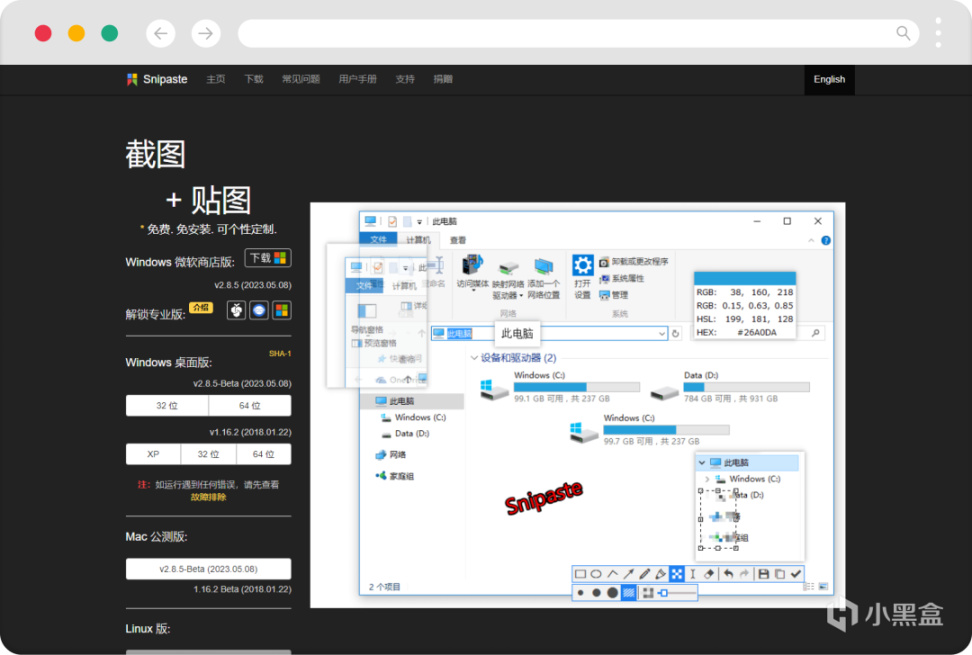The image size is (972, 655).
Task: Download v2.8.5-Beta 32 位 build
Action: coord(167,405)
